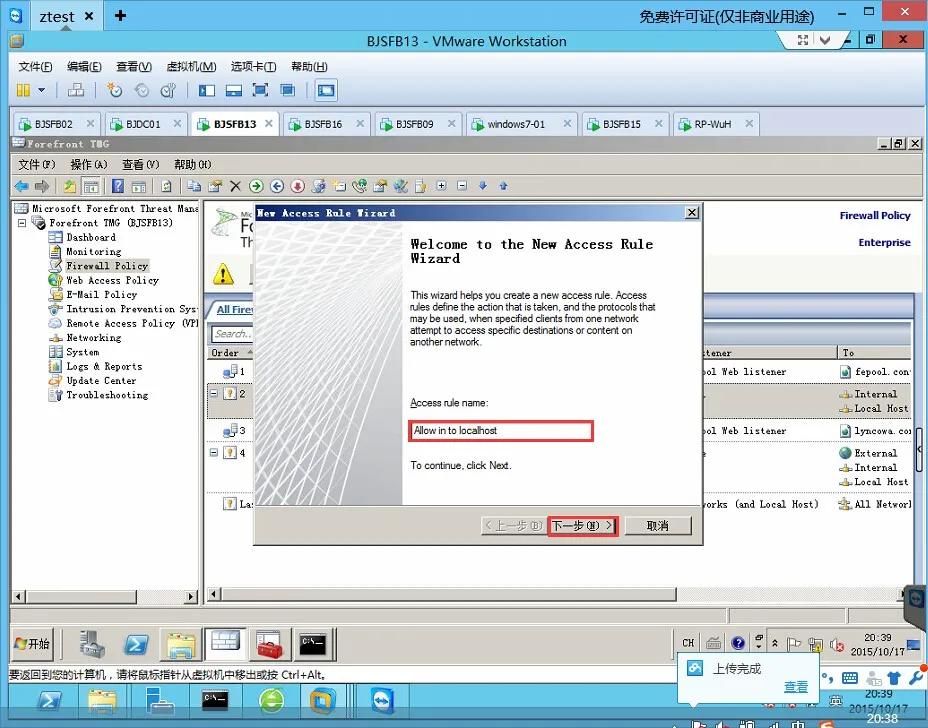This screenshot has width=928, height=728.
Task: Collapse rule 4 group in the policy list
Action: (214, 453)
